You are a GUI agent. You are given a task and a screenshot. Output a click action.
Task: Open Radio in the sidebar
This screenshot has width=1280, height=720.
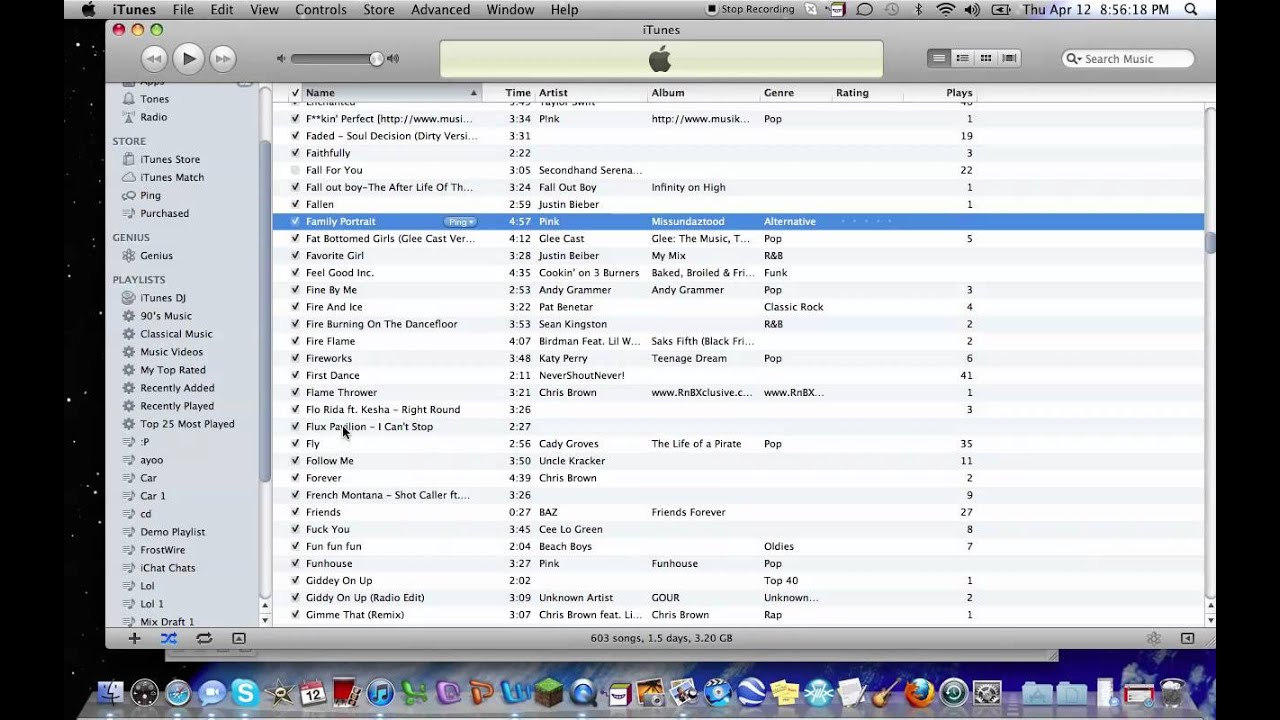(x=154, y=117)
